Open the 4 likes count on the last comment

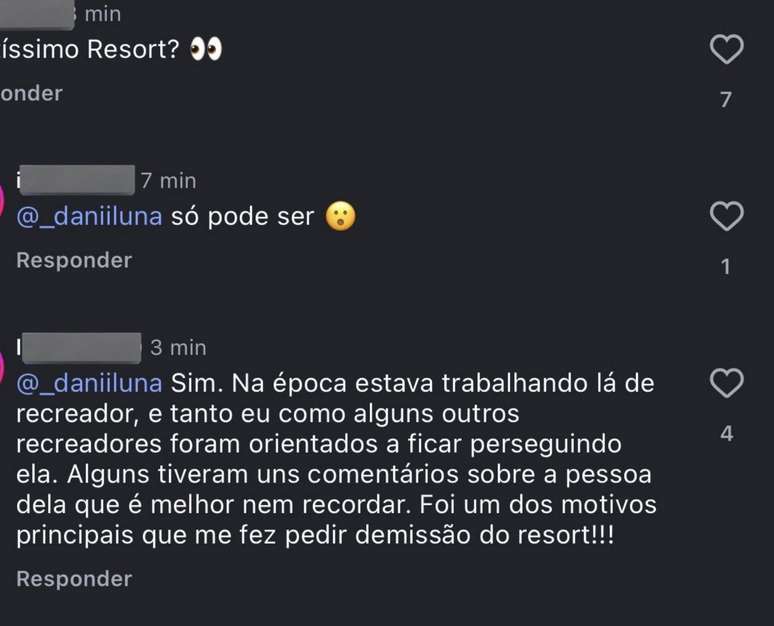tap(726, 434)
